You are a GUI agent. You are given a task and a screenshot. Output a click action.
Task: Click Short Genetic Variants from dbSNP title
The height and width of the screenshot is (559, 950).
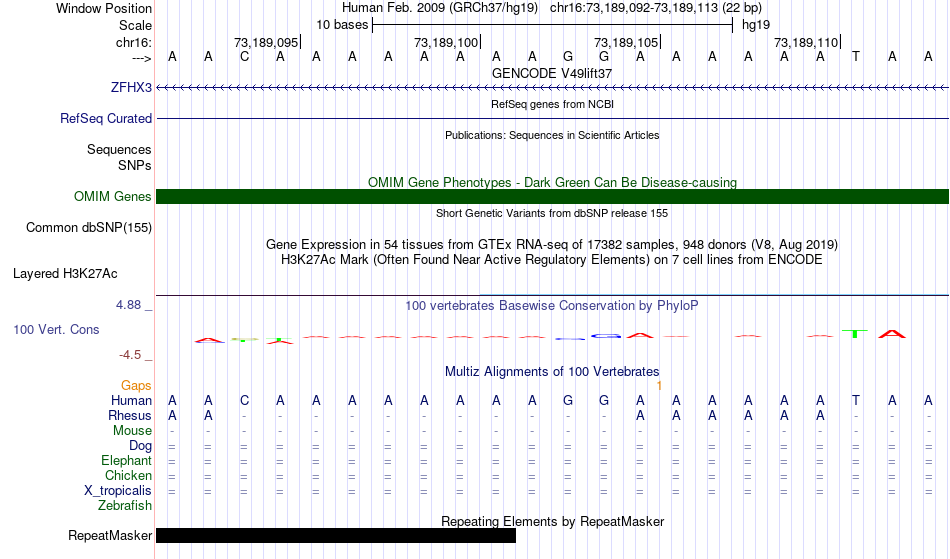tap(552, 213)
